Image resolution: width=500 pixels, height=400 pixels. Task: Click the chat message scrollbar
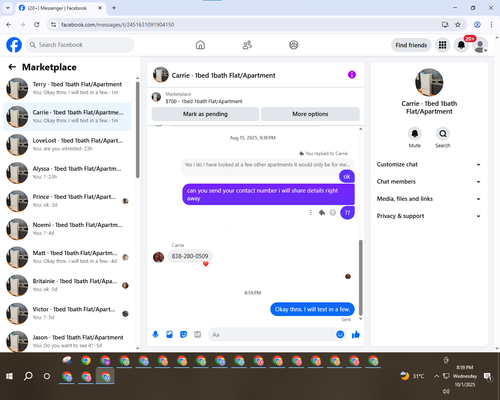point(361,277)
